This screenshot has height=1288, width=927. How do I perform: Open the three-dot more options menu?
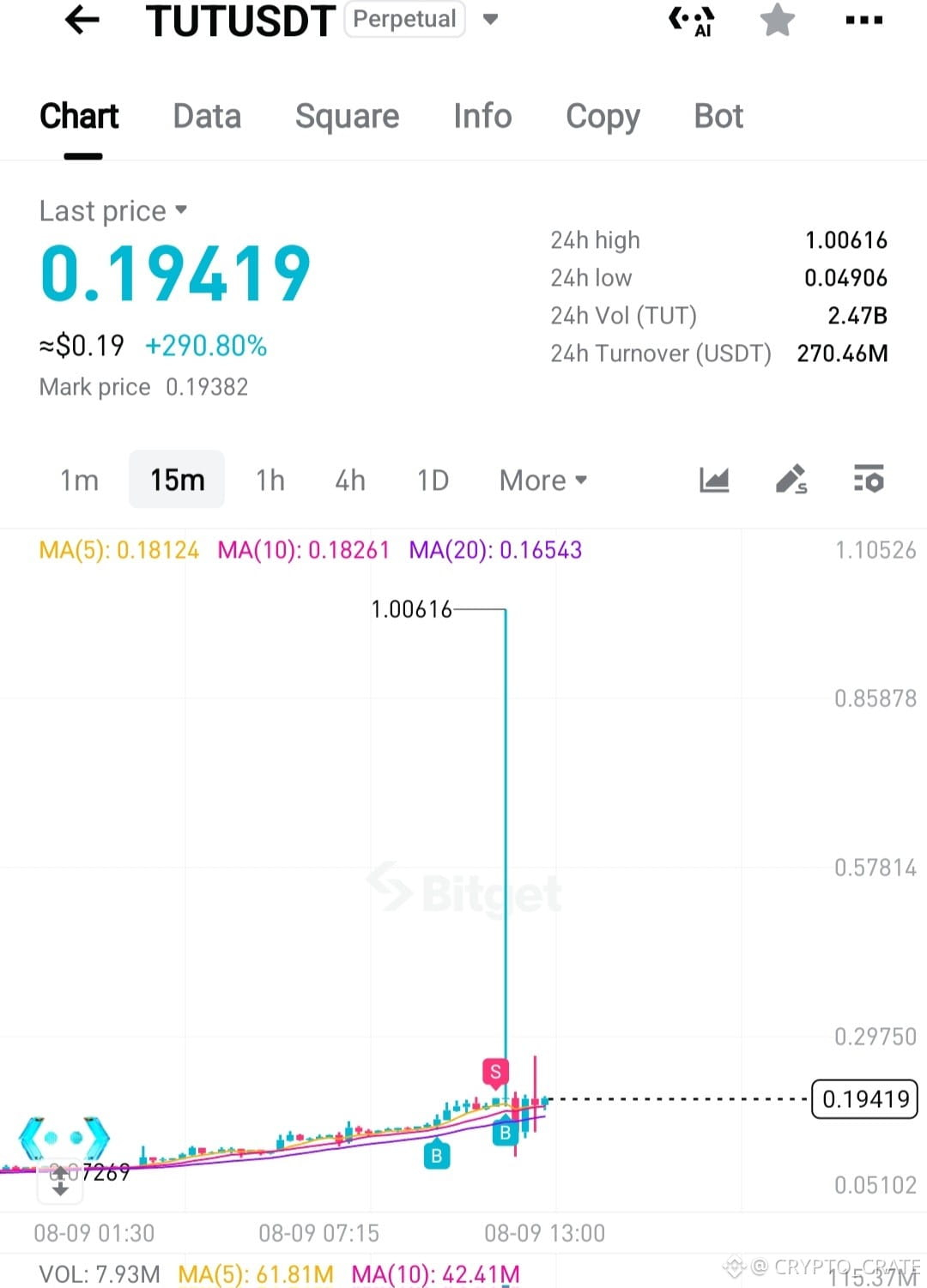863,21
